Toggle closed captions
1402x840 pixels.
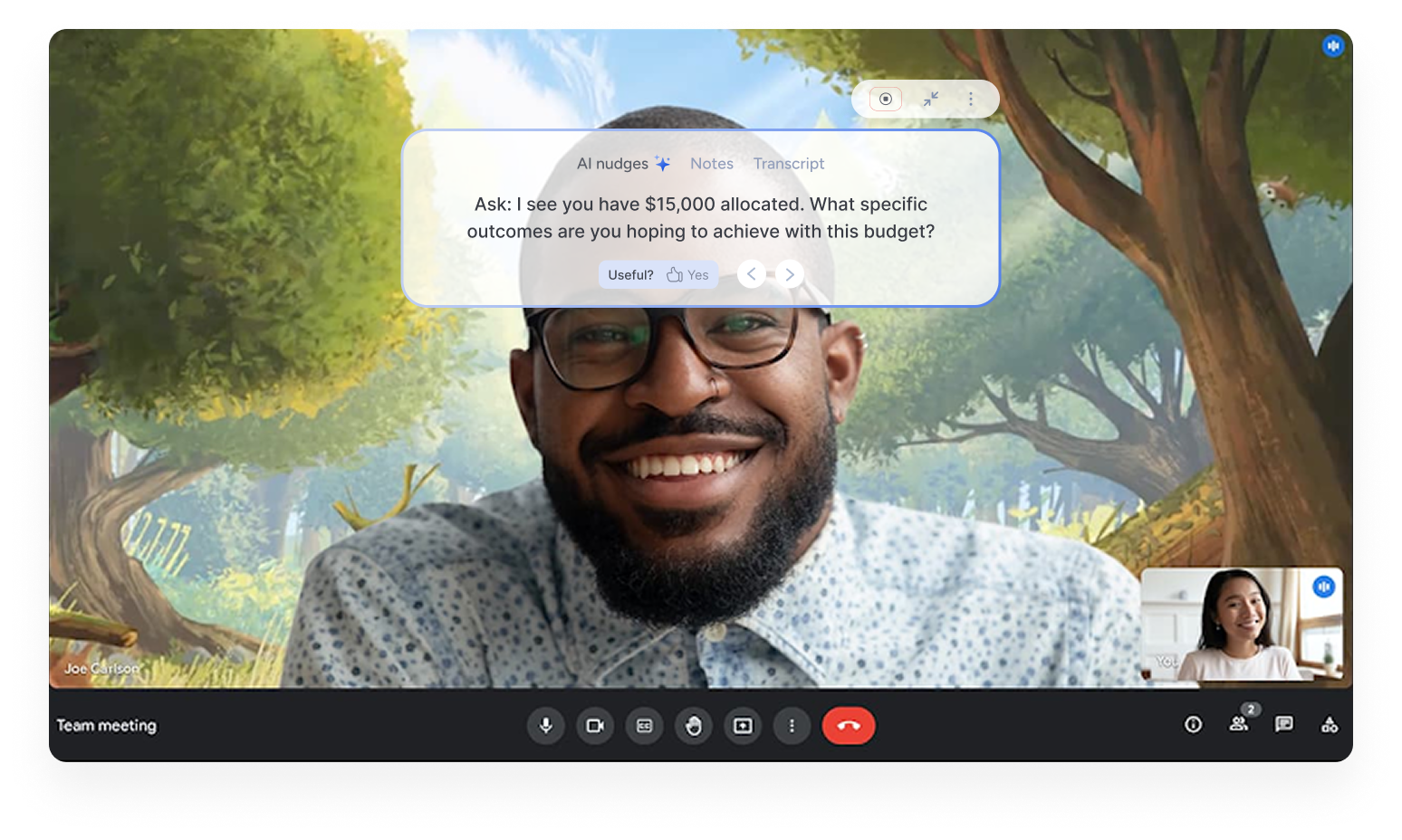pos(644,726)
